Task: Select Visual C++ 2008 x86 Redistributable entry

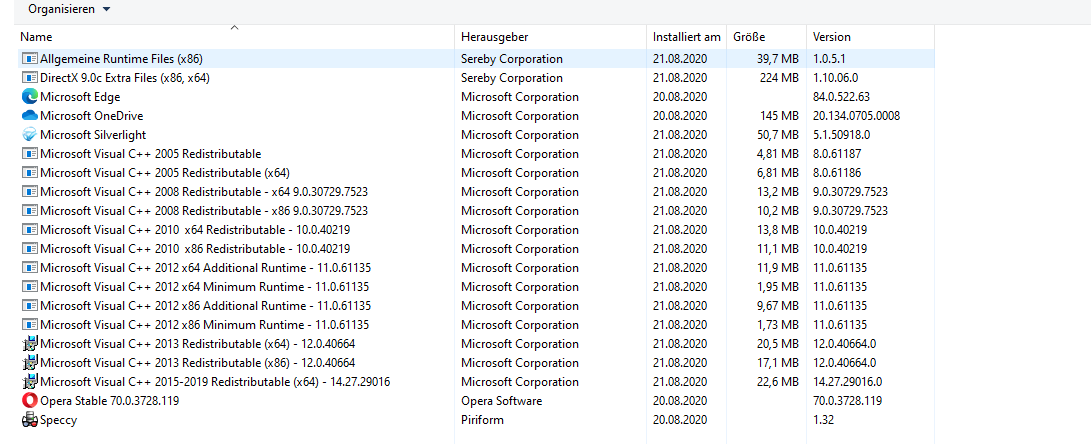Action: 204,211
